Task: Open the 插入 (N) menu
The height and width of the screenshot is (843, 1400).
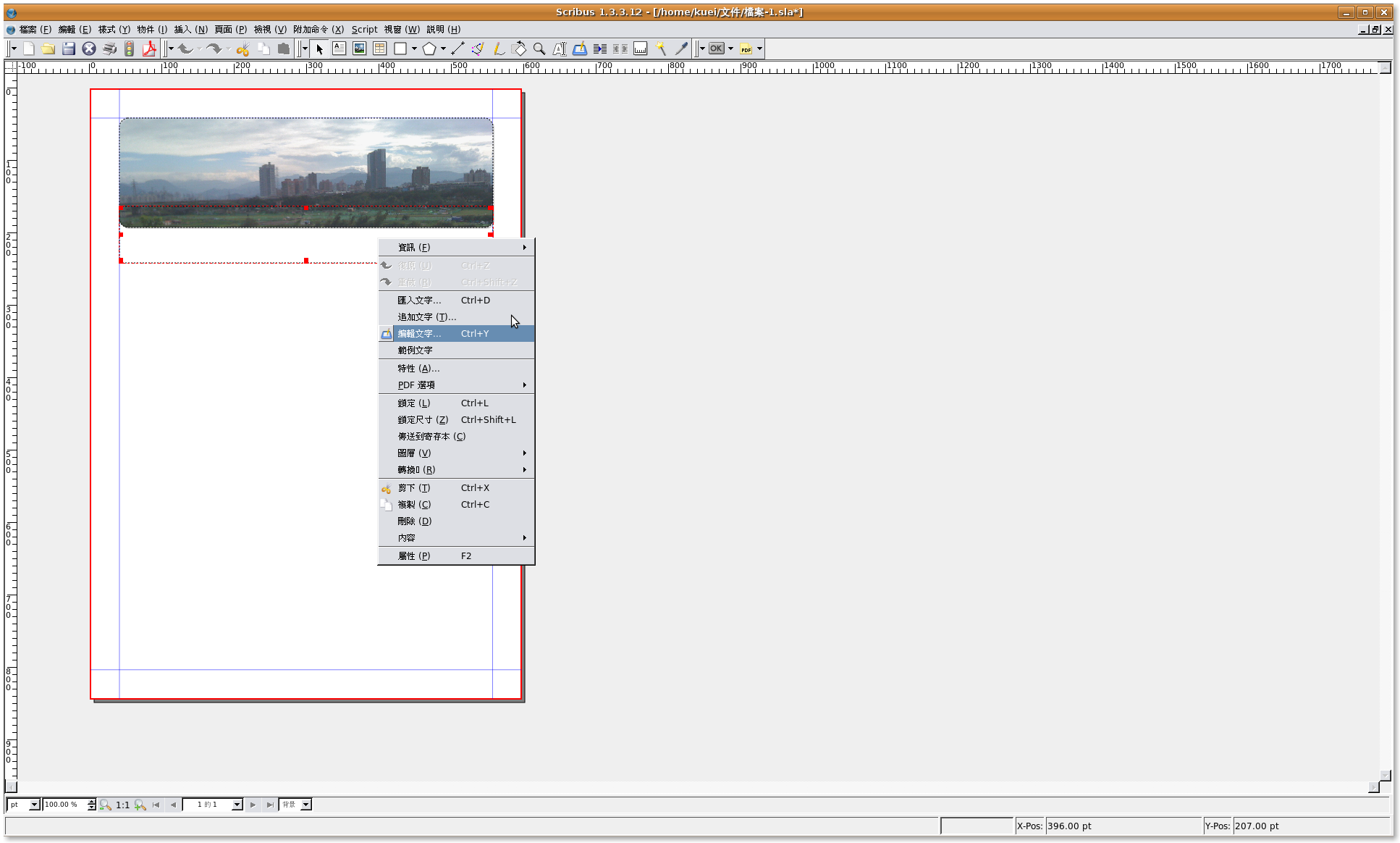Action: pyautogui.click(x=190, y=29)
